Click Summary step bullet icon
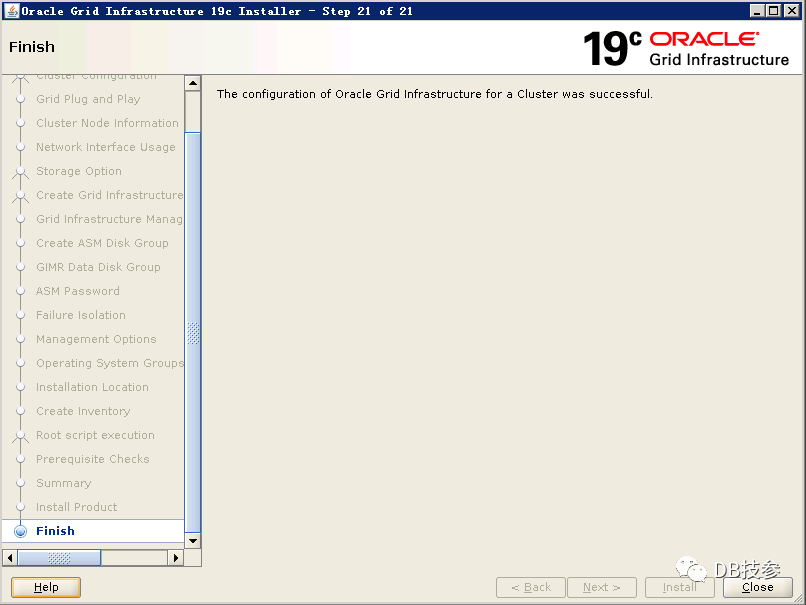 click(x=21, y=483)
